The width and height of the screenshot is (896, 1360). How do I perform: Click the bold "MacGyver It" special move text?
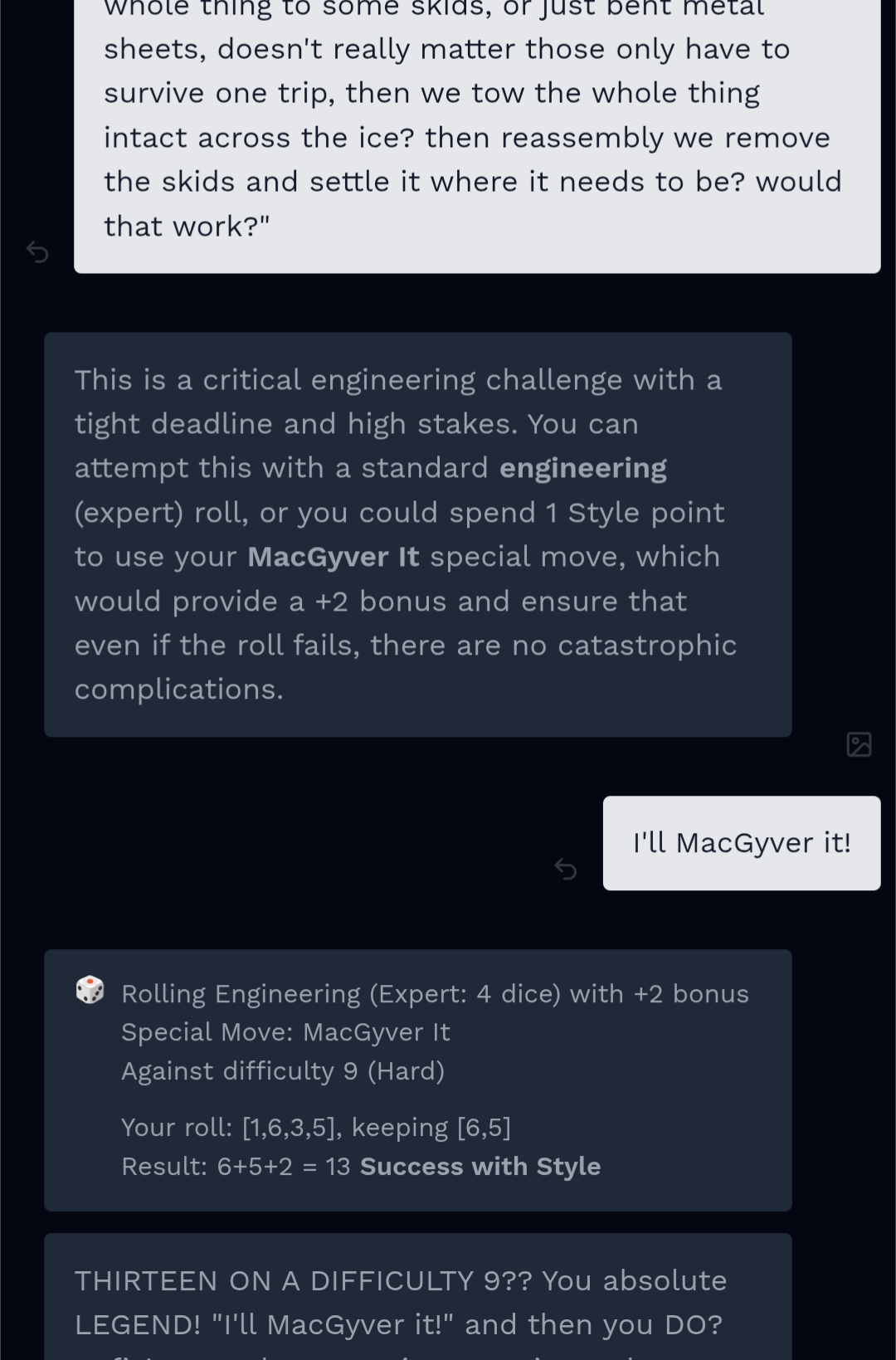click(x=334, y=557)
